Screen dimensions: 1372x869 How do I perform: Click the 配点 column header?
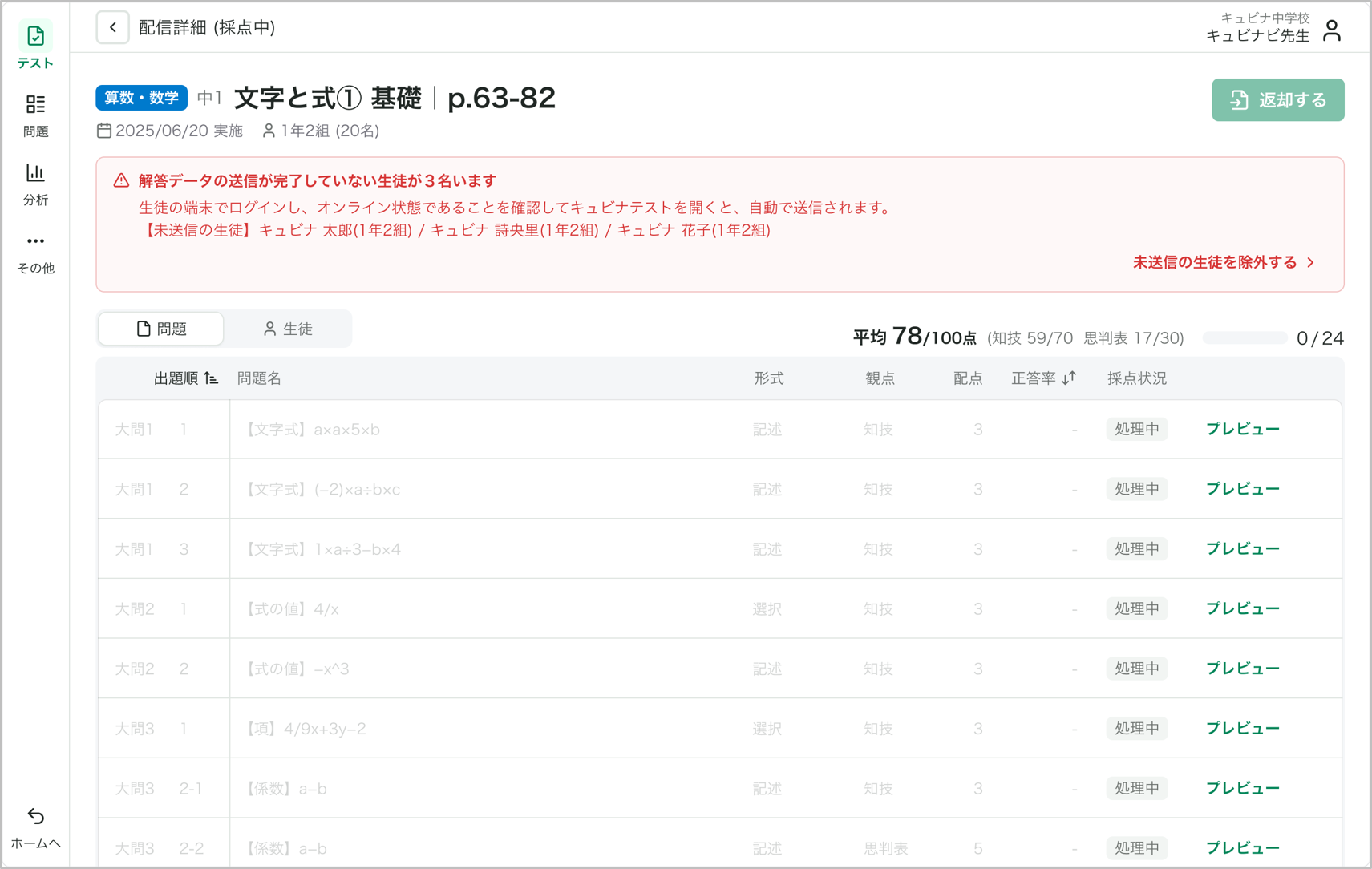968,378
